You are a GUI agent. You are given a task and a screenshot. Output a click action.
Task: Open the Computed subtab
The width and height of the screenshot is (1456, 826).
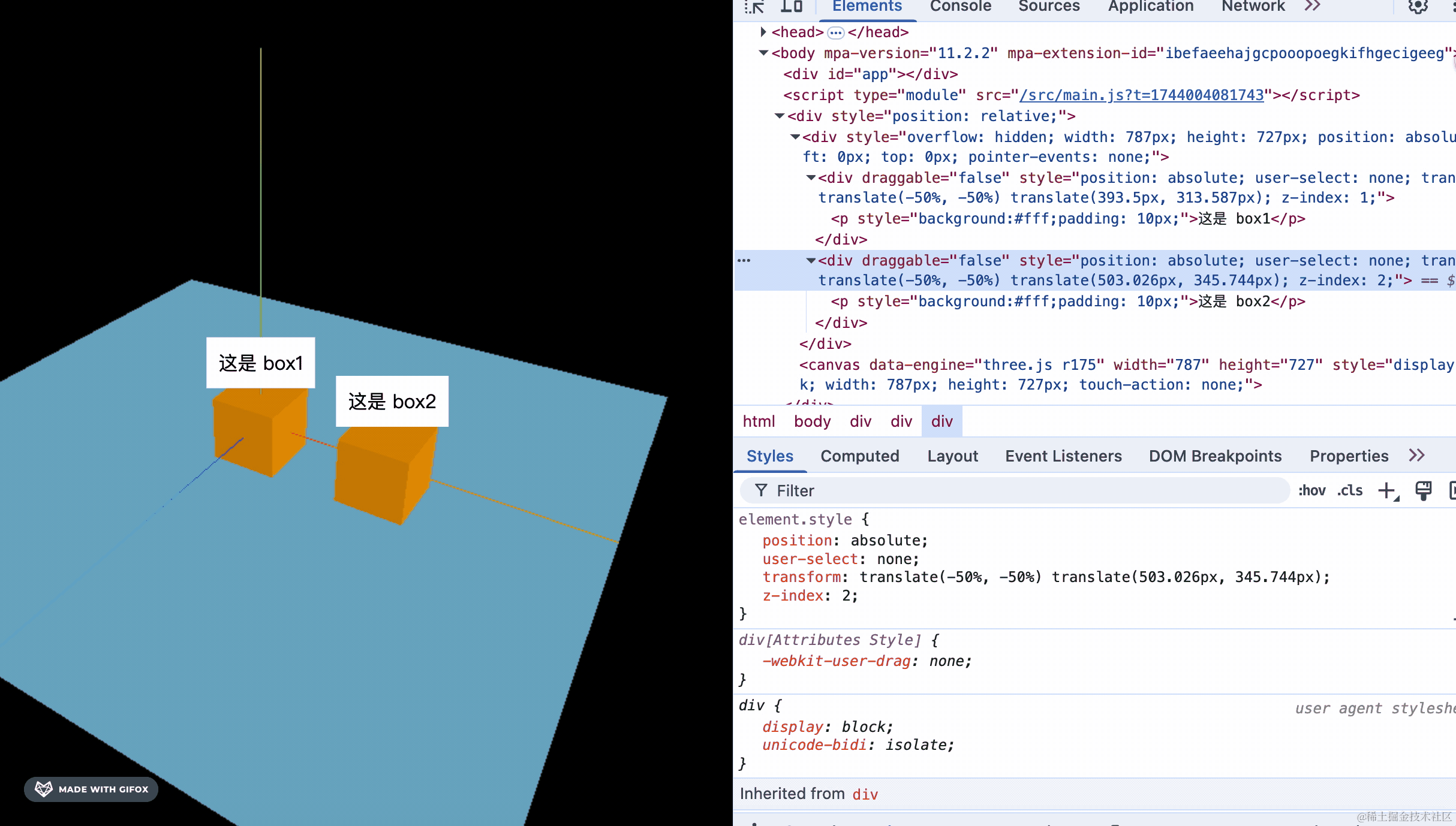click(860, 456)
